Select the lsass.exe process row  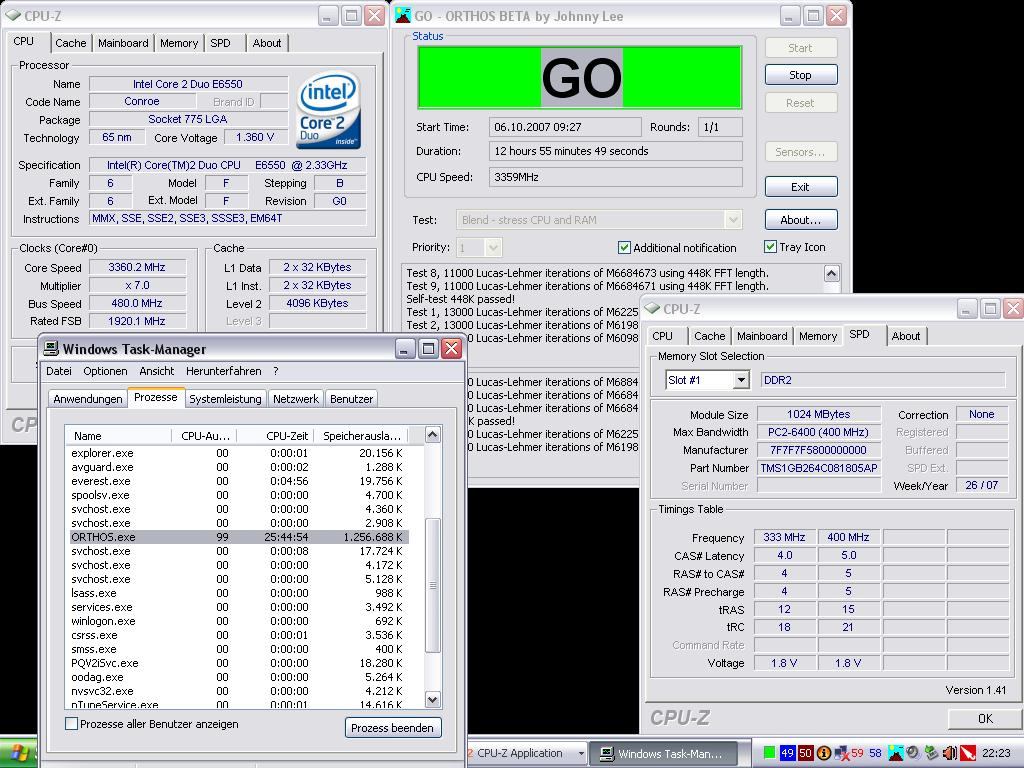pyautogui.click(x=239, y=593)
